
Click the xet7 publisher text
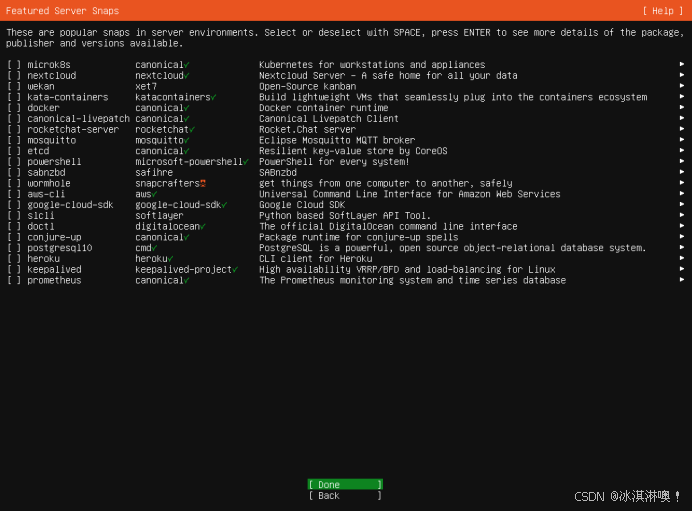coord(146,86)
